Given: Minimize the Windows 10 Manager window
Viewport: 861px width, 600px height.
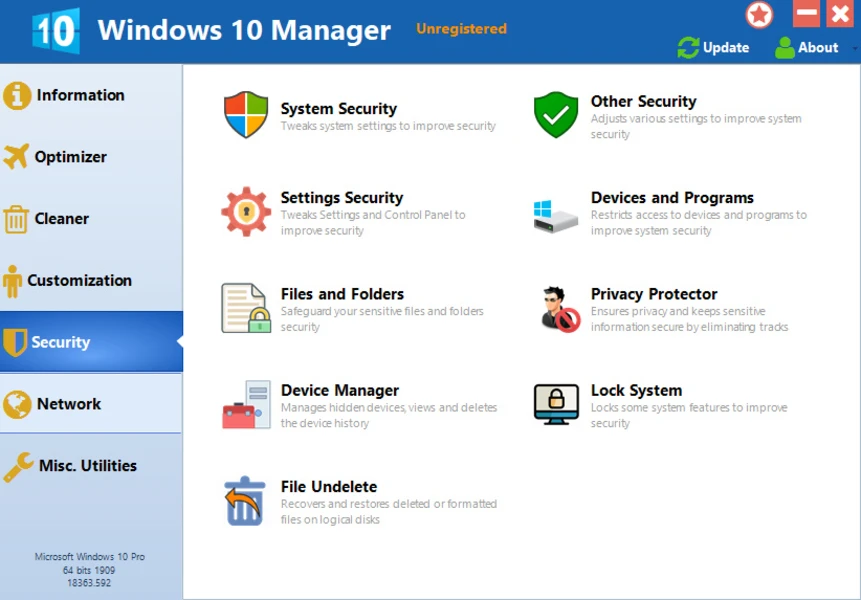Looking at the screenshot, I should pyautogui.click(x=807, y=13).
